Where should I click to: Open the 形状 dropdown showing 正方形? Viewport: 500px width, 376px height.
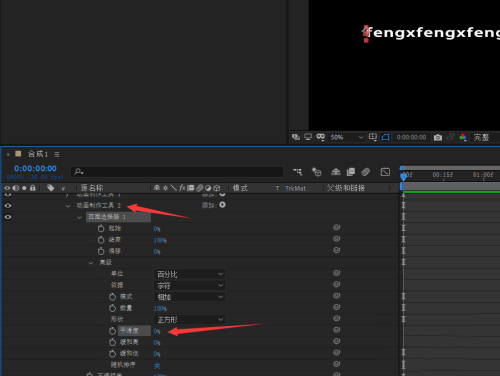pos(189,320)
